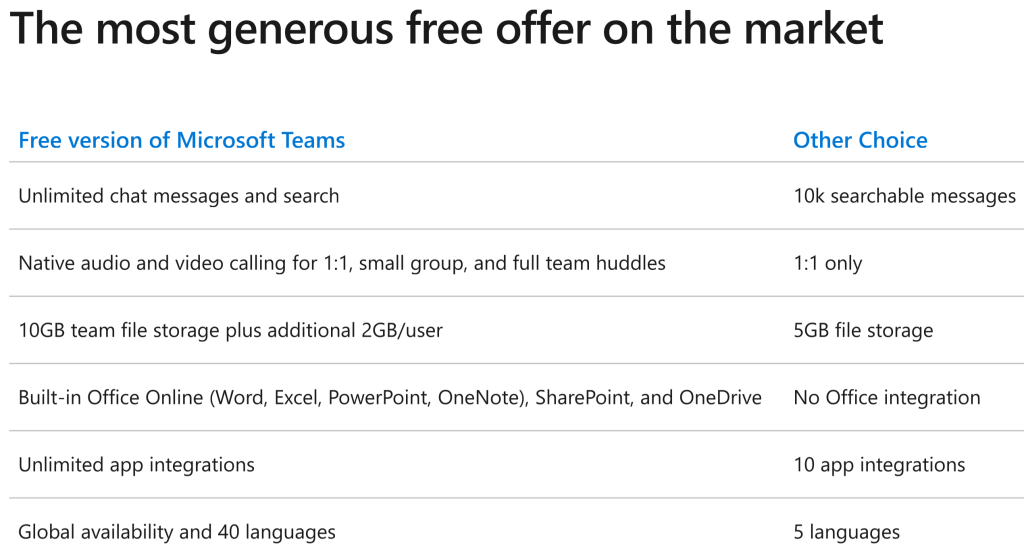Select the '1:1 only' cell
1024x550 pixels.
click(827, 263)
